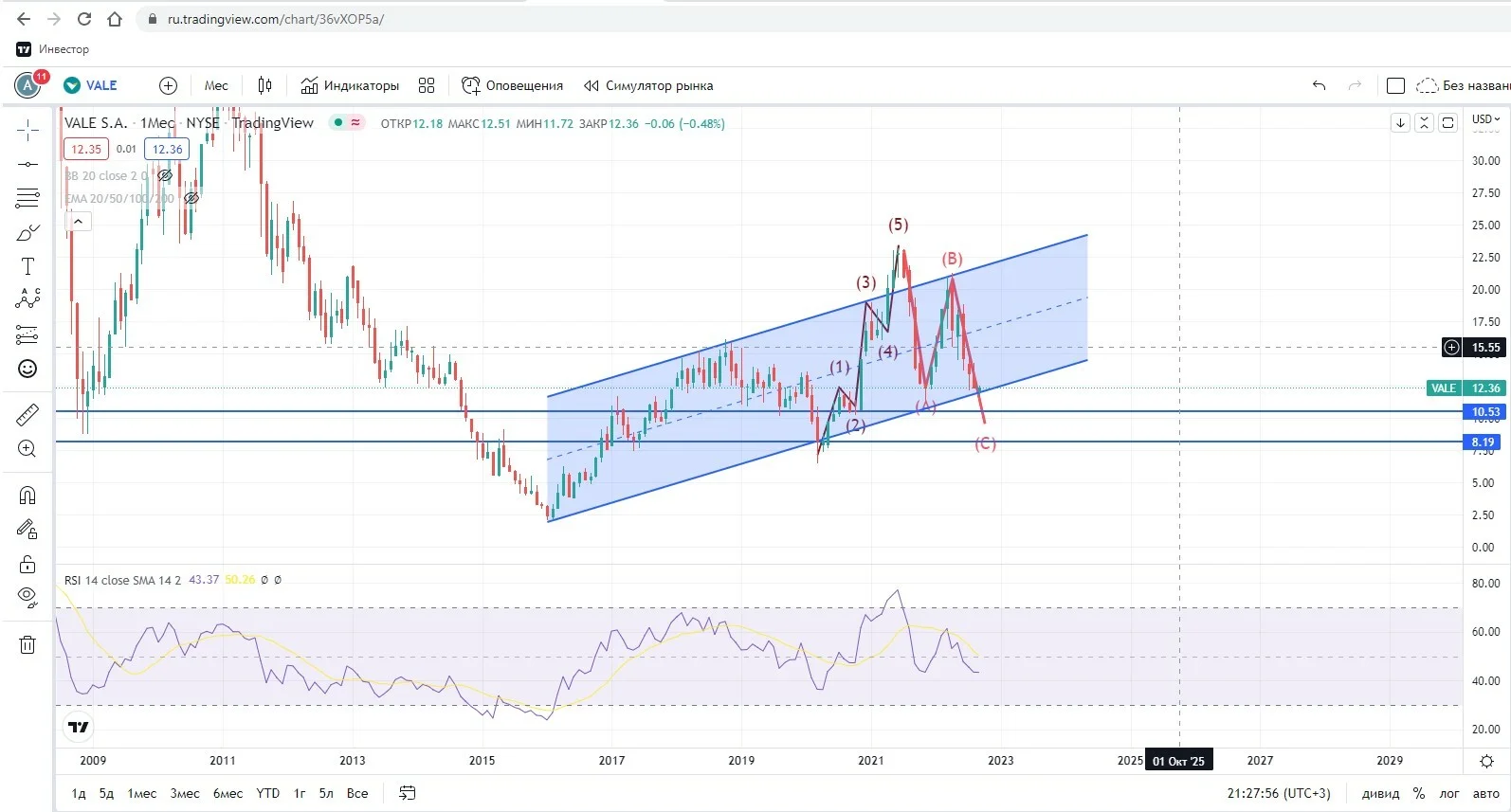Choose the Text annotation tool
The height and width of the screenshot is (812, 1511).
[x=27, y=266]
